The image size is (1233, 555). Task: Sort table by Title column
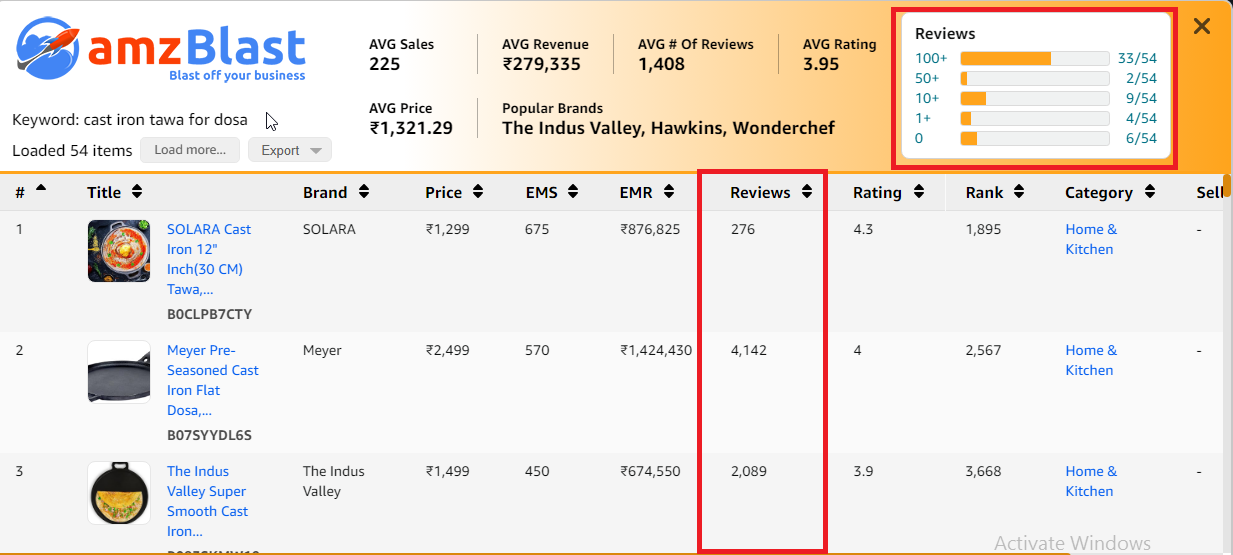137,192
